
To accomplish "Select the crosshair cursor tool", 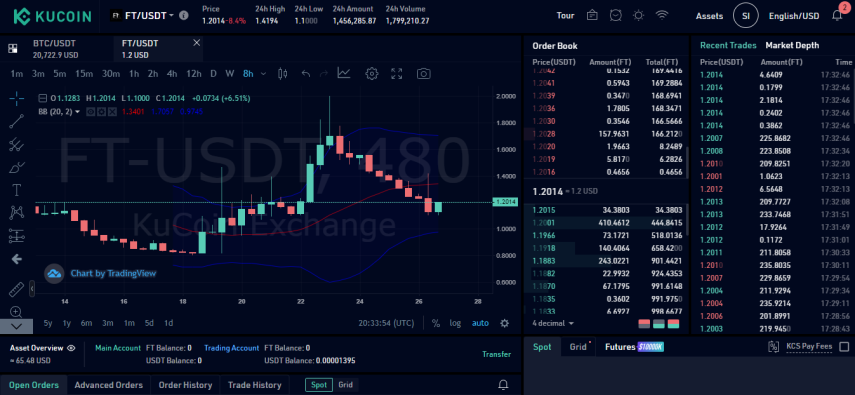I will click(17, 99).
